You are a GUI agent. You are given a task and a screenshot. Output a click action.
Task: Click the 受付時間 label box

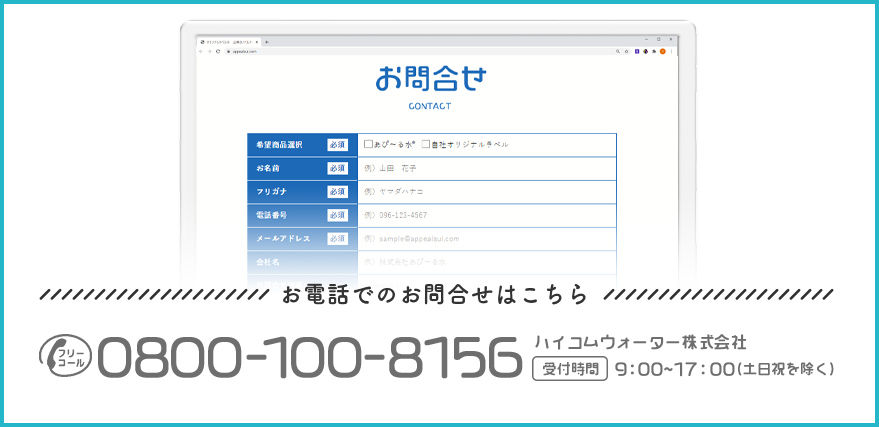coord(570,369)
